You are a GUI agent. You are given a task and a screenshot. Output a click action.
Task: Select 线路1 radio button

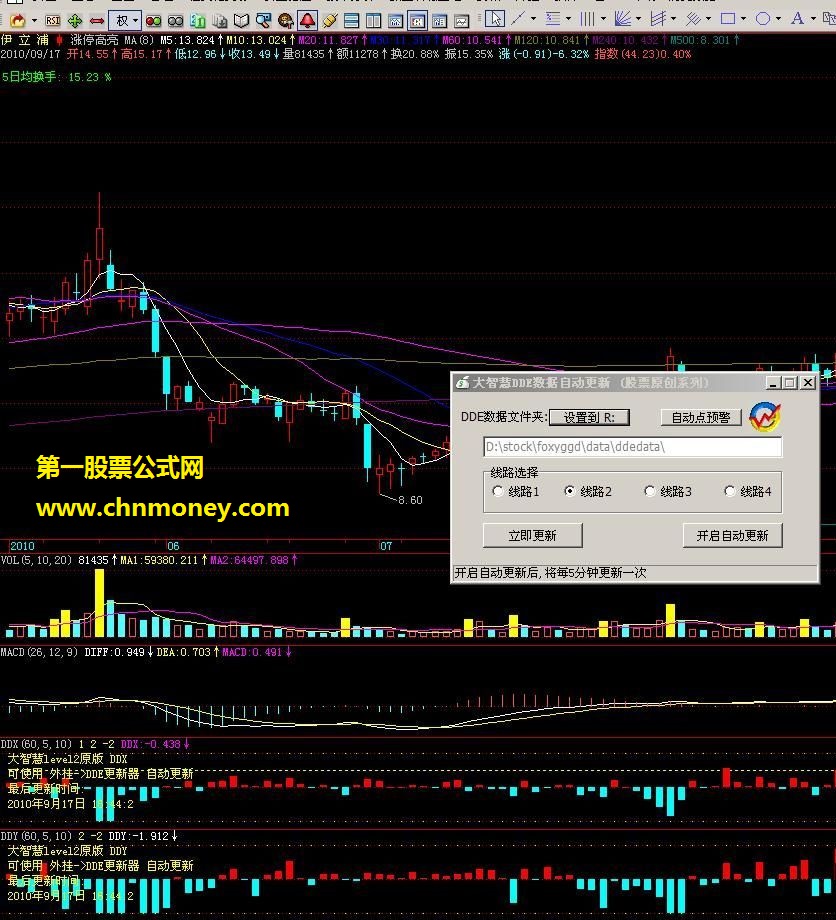click(498, 491)
